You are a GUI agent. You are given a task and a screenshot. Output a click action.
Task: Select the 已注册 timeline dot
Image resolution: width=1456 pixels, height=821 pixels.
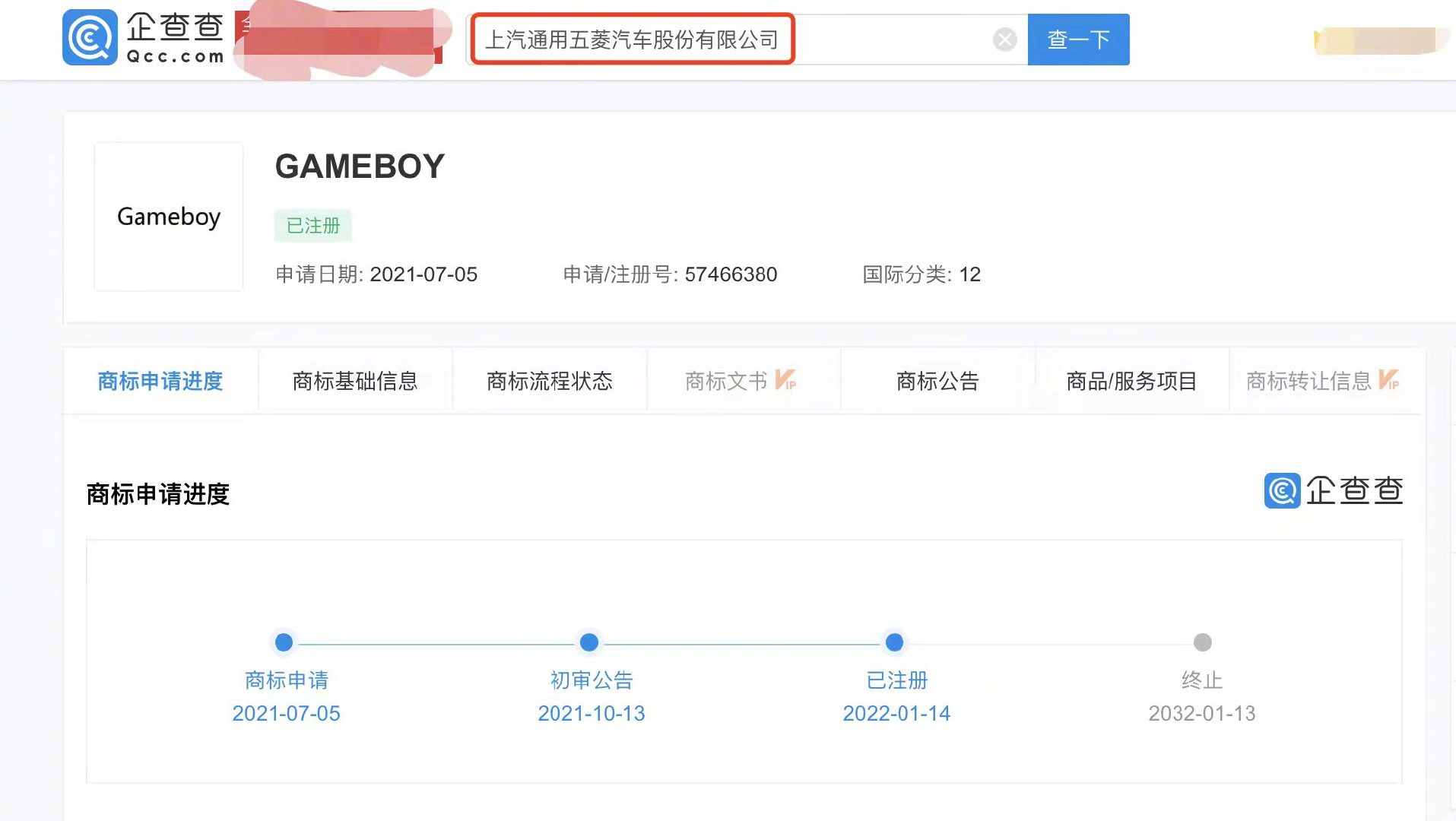[895, 642]
